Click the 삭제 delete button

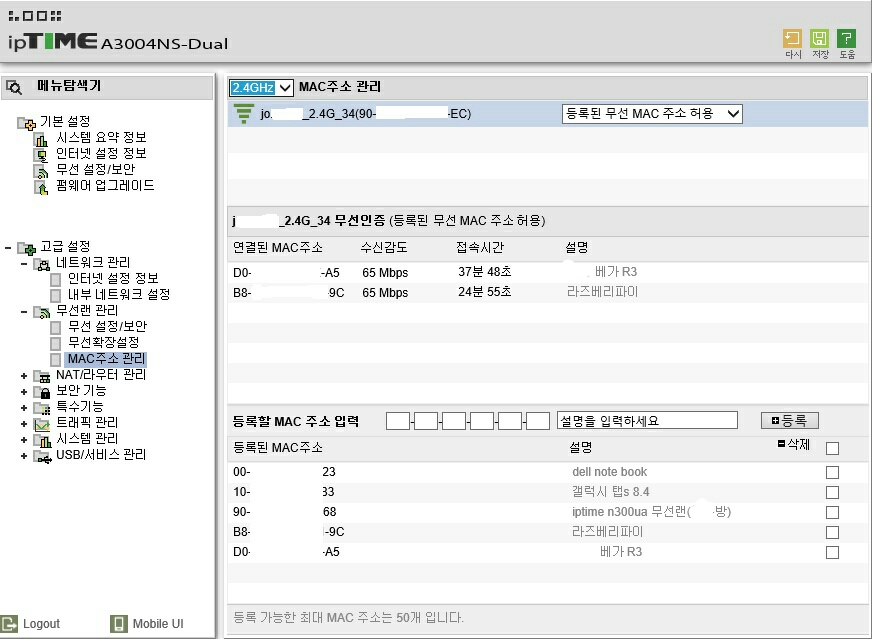click(794, 444)
